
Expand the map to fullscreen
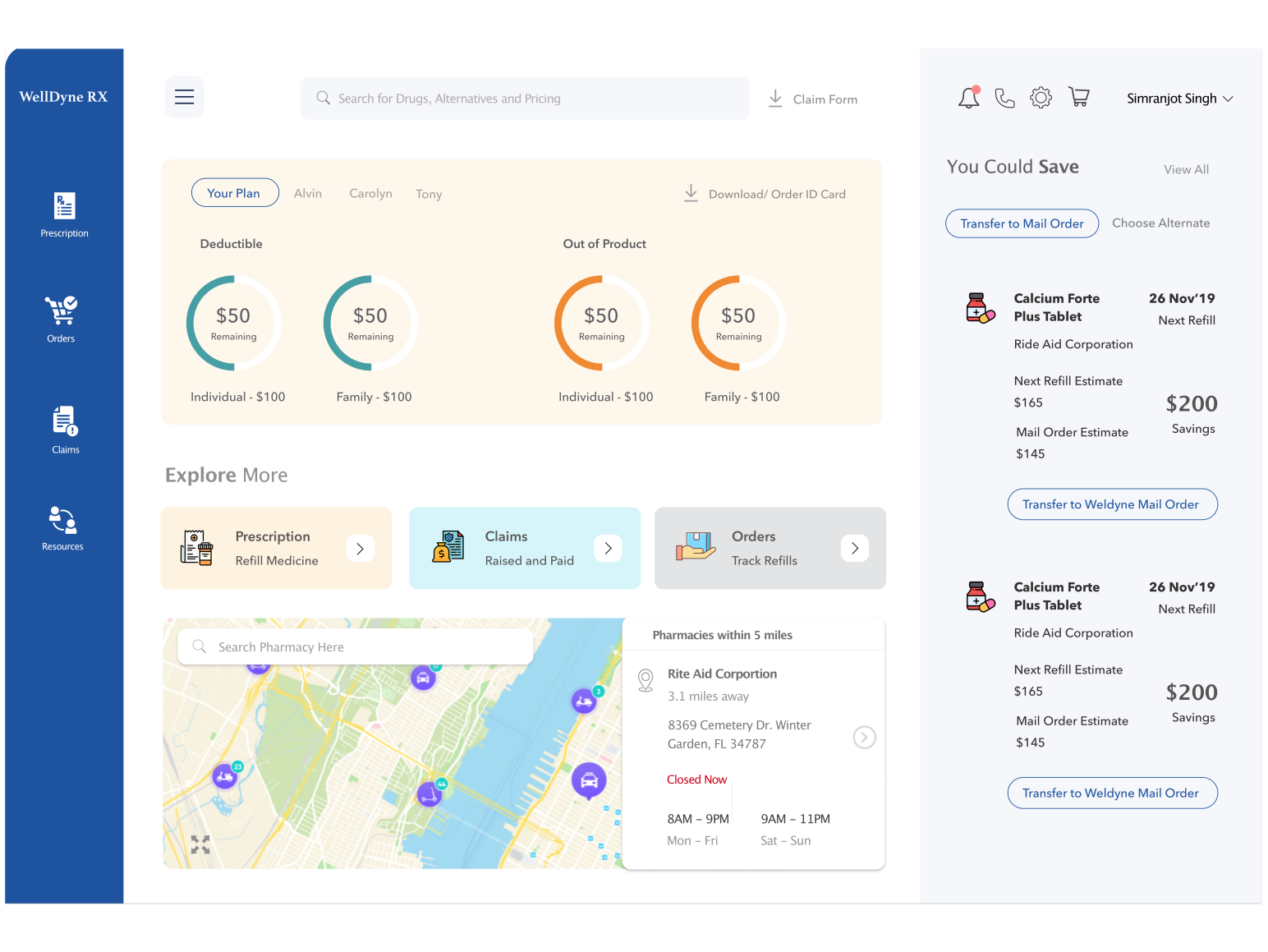pos(200,844)
